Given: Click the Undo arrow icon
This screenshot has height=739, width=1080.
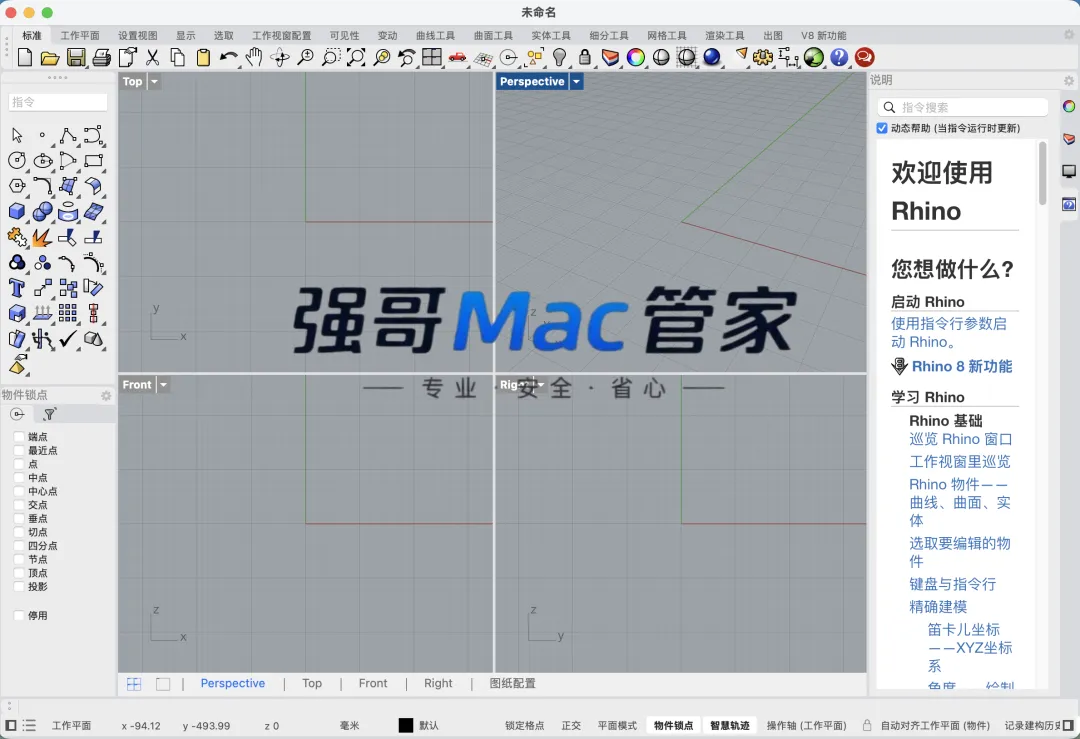Looking at the screenshot, I should tap(229, 57).
